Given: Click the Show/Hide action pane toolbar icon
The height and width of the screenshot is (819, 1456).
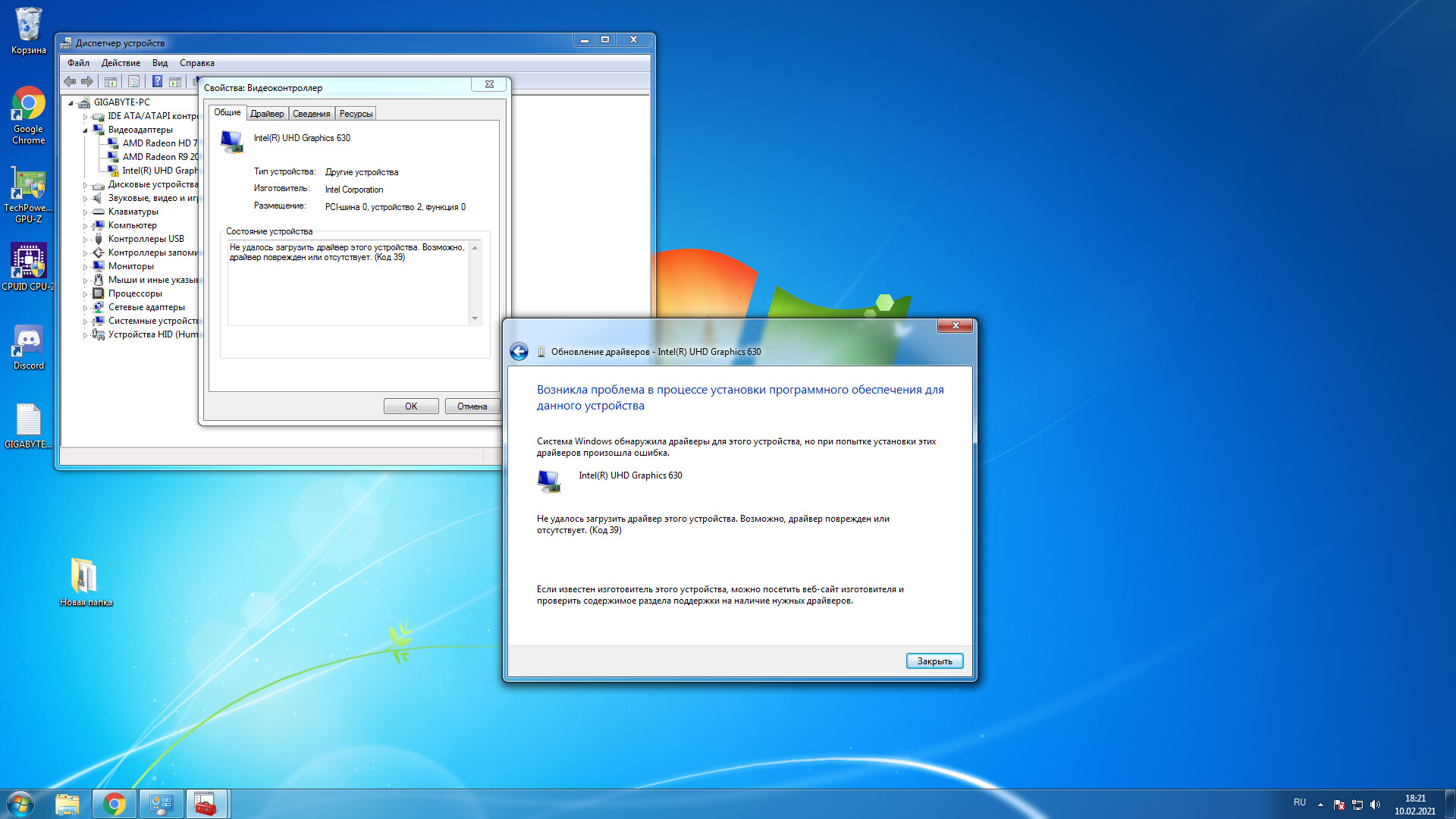Looking at the screenshot, I should 175,81.
